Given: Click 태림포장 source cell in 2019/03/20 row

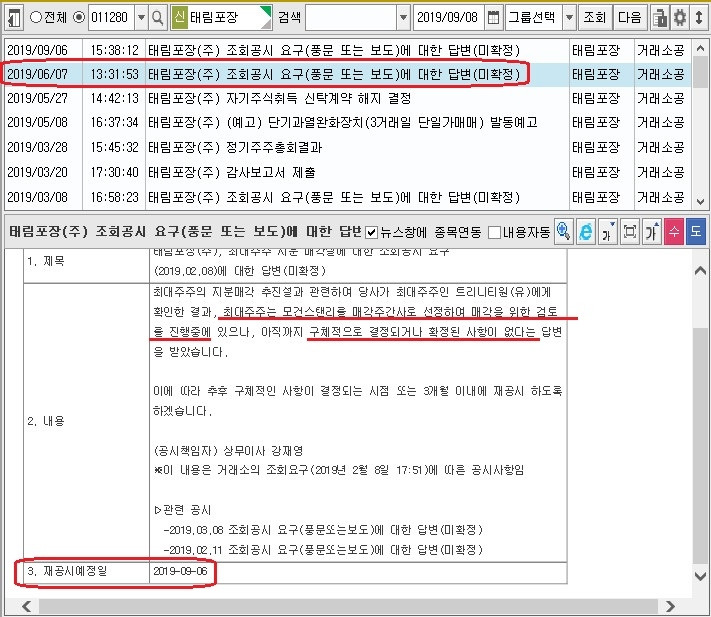Looking at the screenshot, I should tap(596, 172).
